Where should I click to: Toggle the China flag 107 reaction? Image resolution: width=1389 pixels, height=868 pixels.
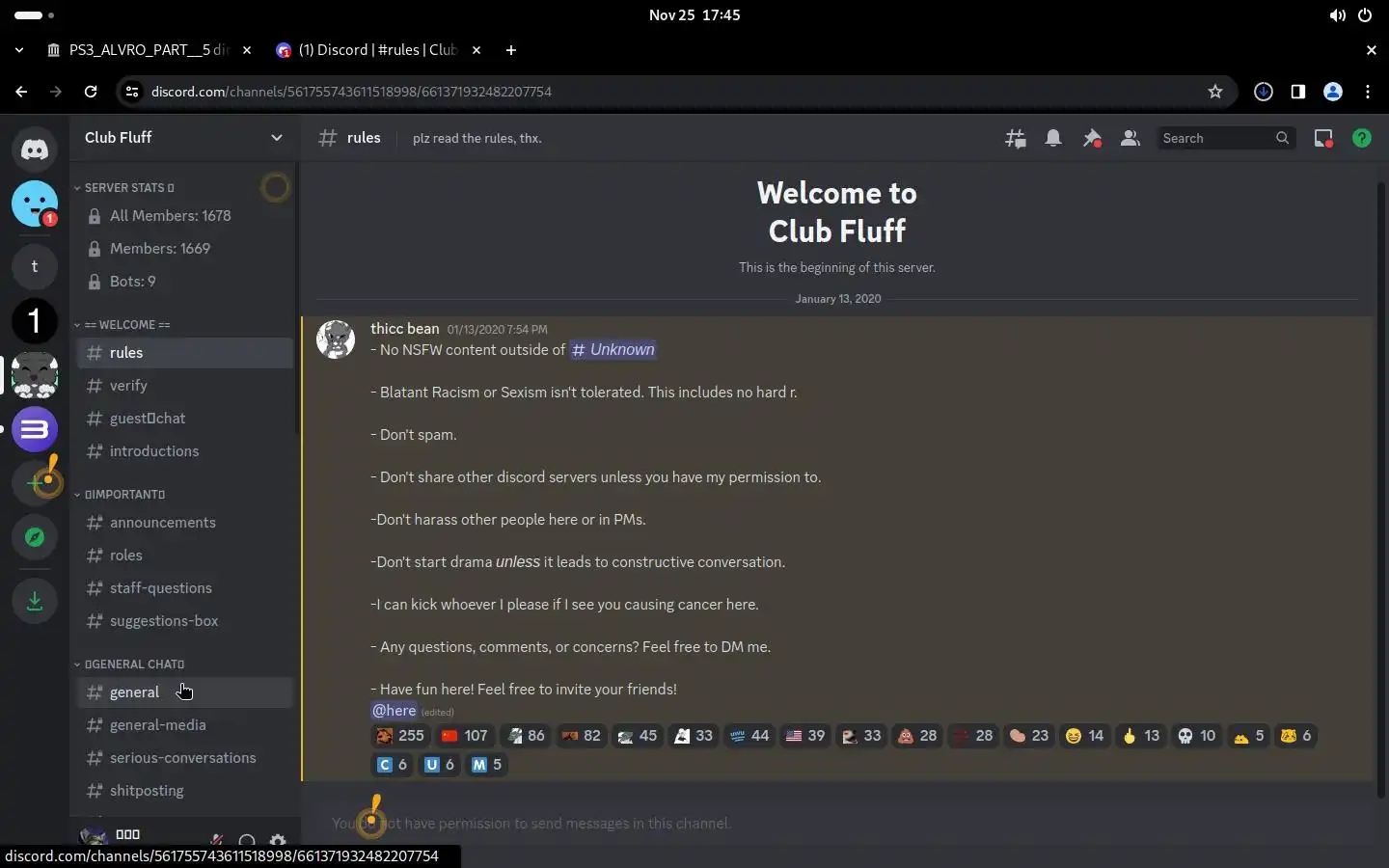(465, 736)
